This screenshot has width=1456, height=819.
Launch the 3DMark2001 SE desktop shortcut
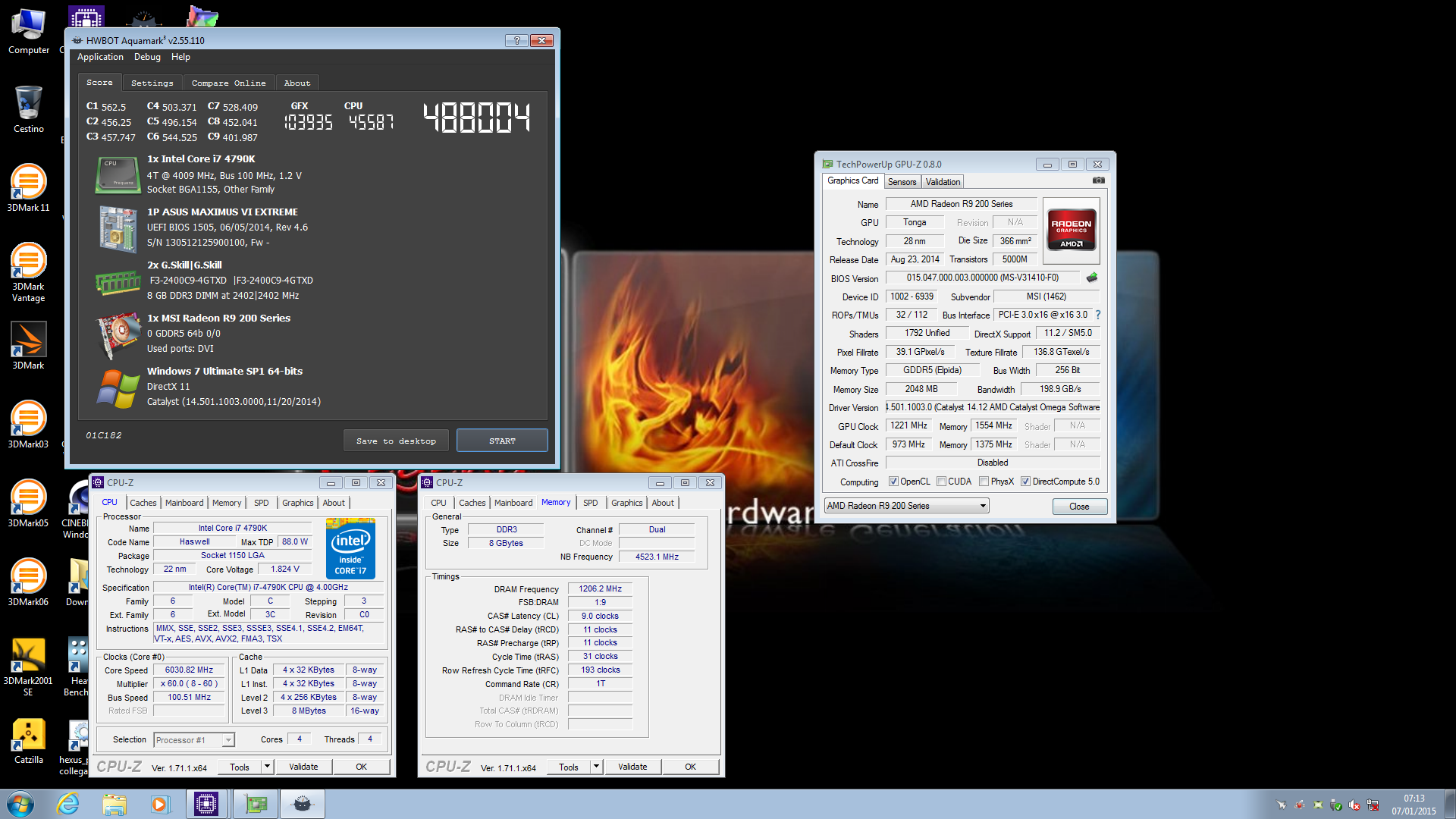pos(29,667)
